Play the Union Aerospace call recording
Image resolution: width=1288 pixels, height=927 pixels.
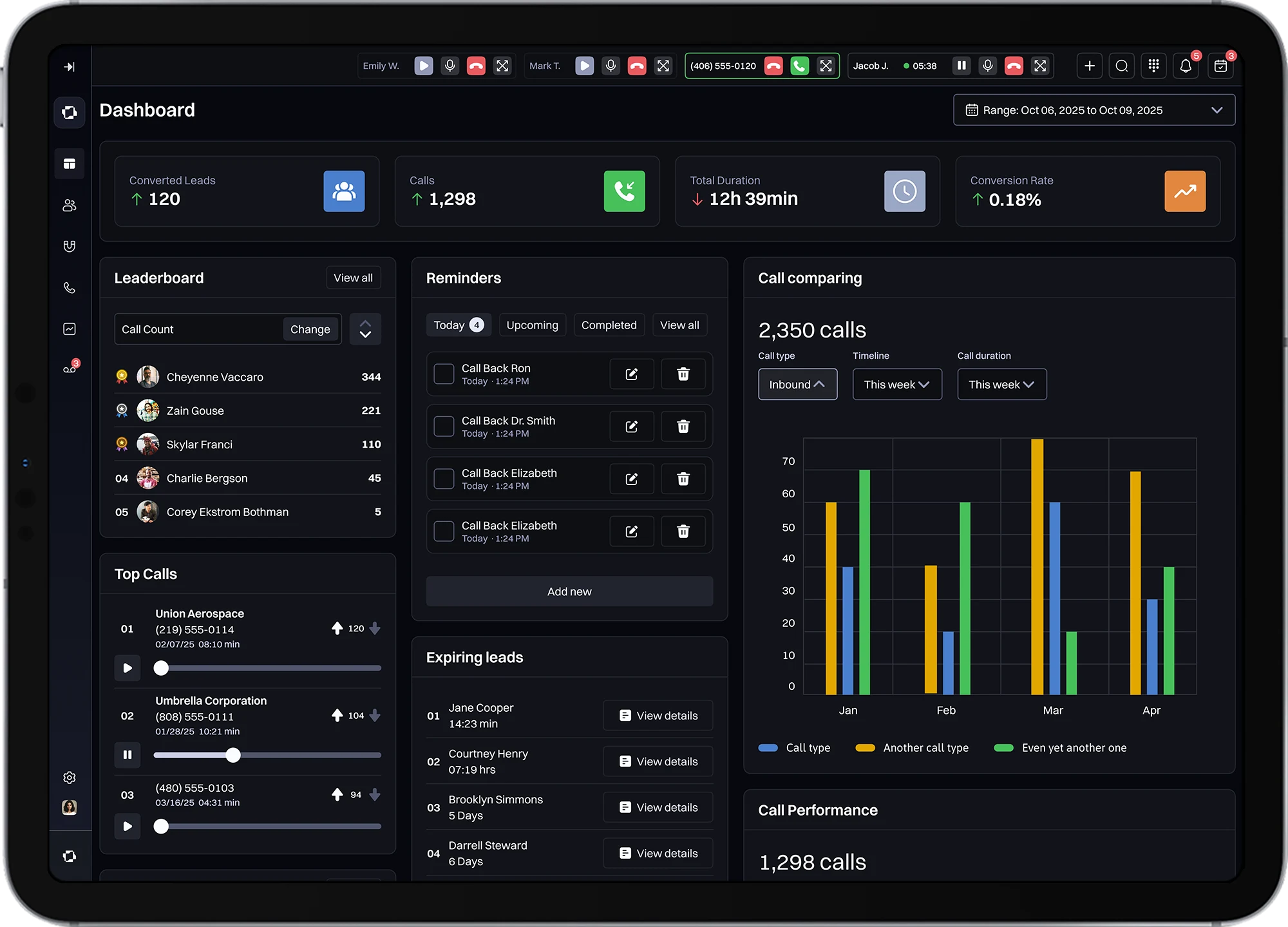click(x=128, y=668)
